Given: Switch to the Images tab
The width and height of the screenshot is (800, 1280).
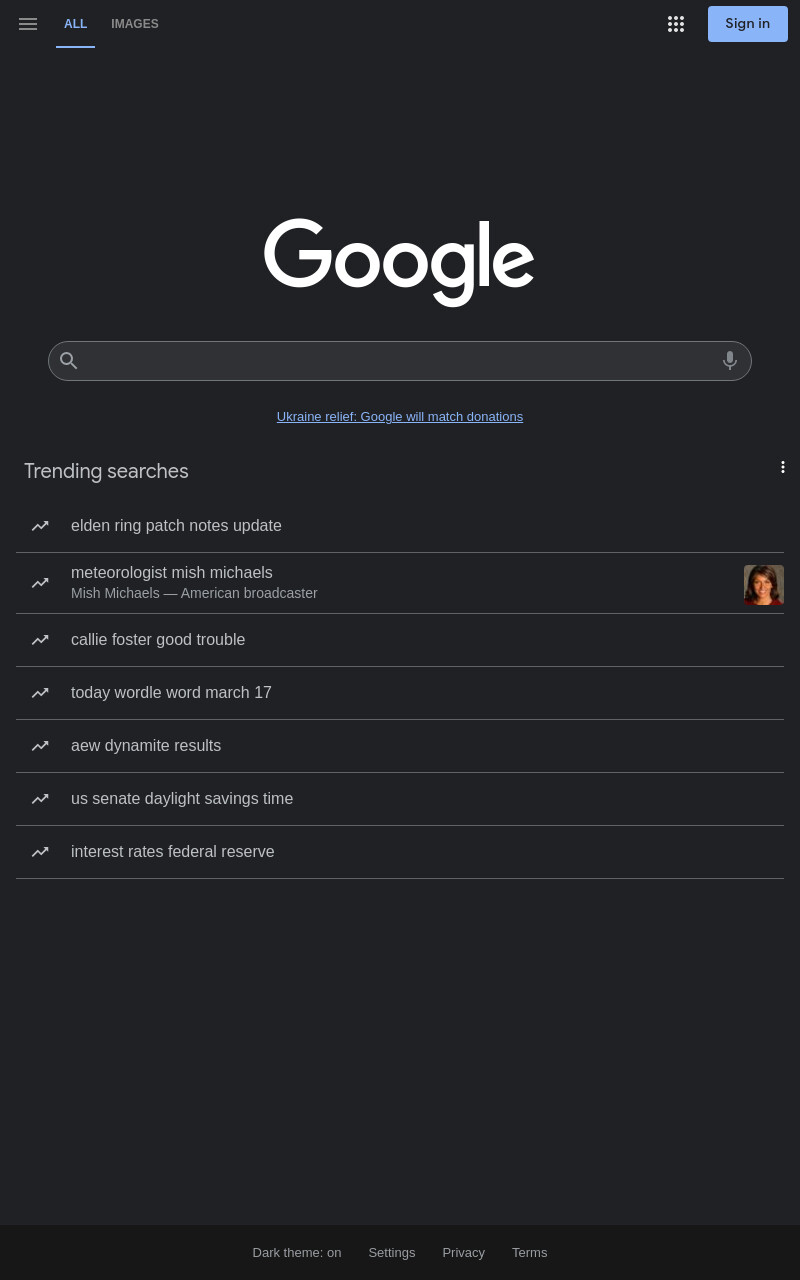Looking at the screenshot, I should [135, 24].
